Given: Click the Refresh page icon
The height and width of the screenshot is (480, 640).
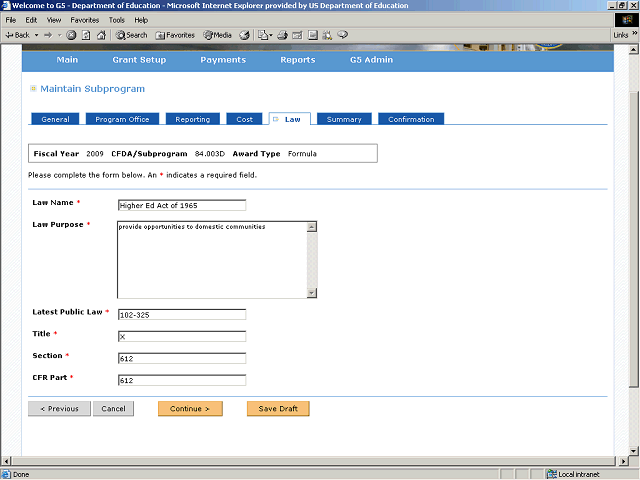Looking at the screenshot, I should [86, 35].
